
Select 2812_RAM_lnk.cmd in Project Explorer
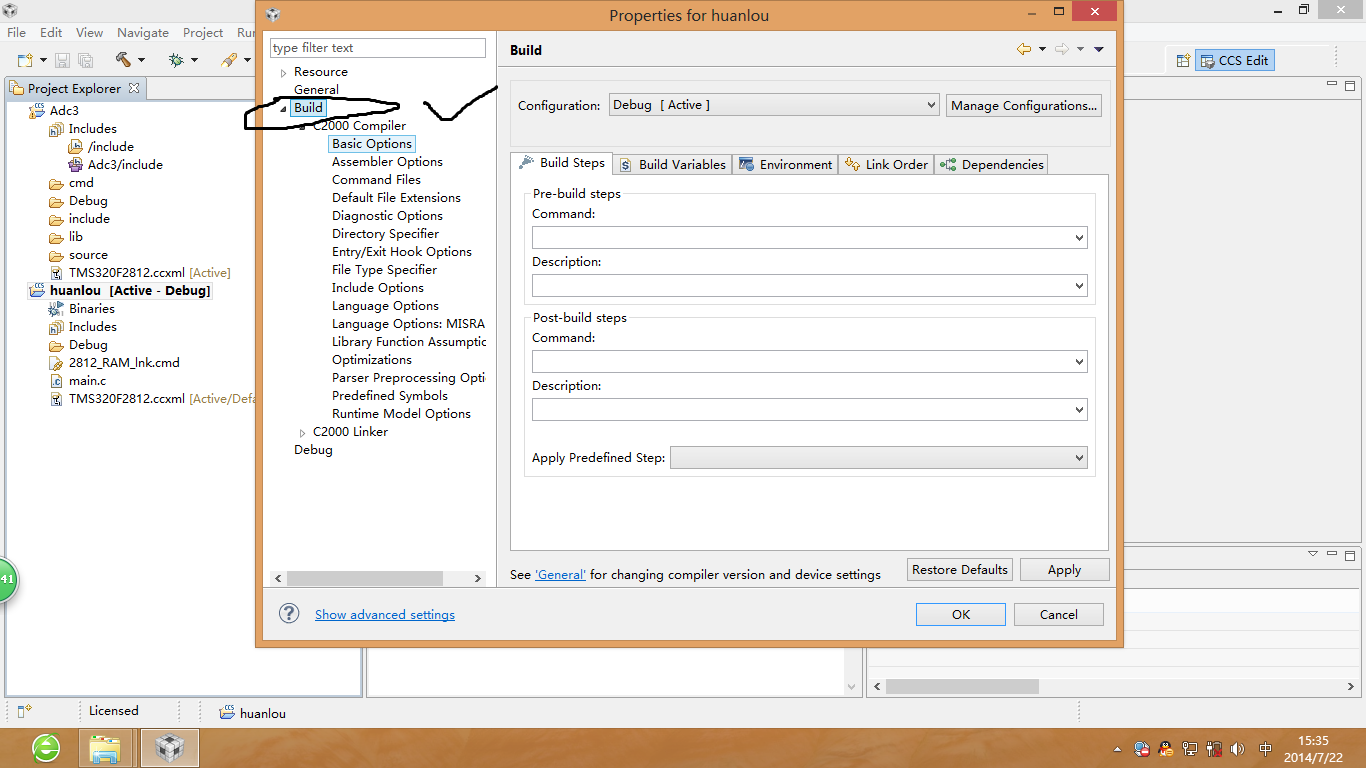[x=124, y=363]
